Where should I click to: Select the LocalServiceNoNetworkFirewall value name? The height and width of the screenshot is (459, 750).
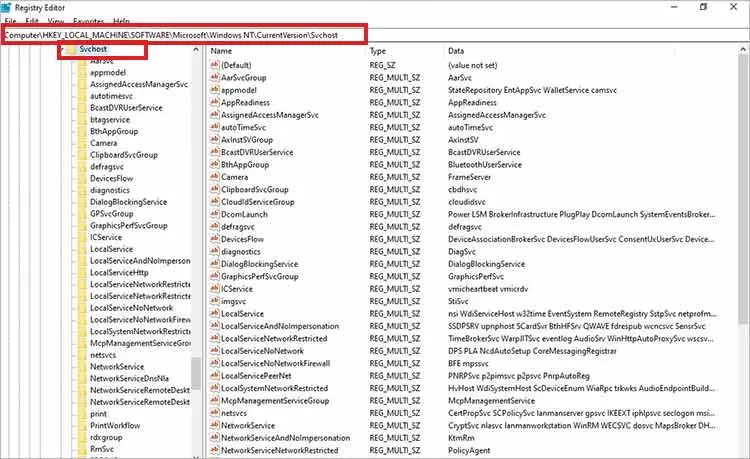[x=276, y=363]
